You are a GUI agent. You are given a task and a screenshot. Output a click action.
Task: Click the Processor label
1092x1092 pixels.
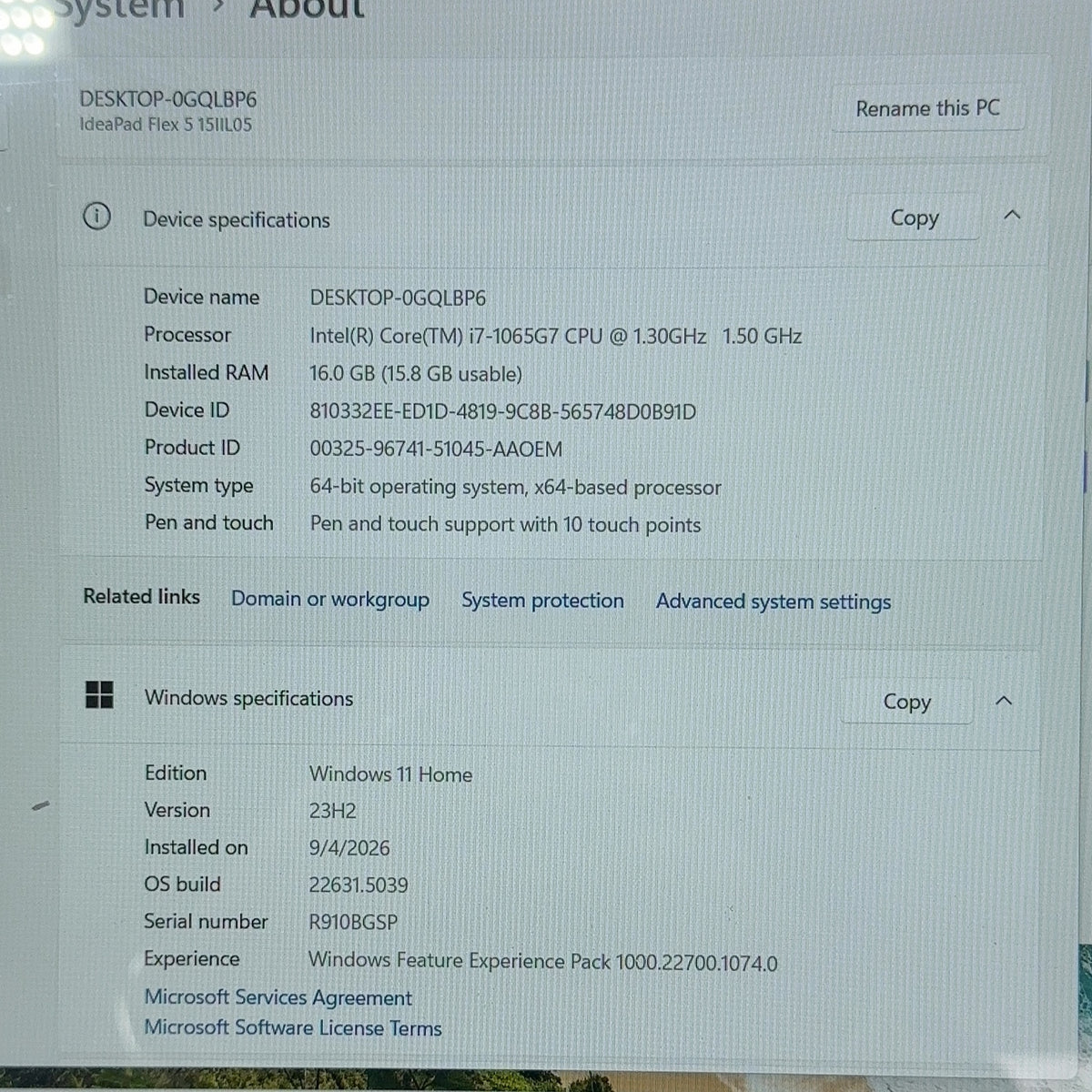click(x=187, y=335)
